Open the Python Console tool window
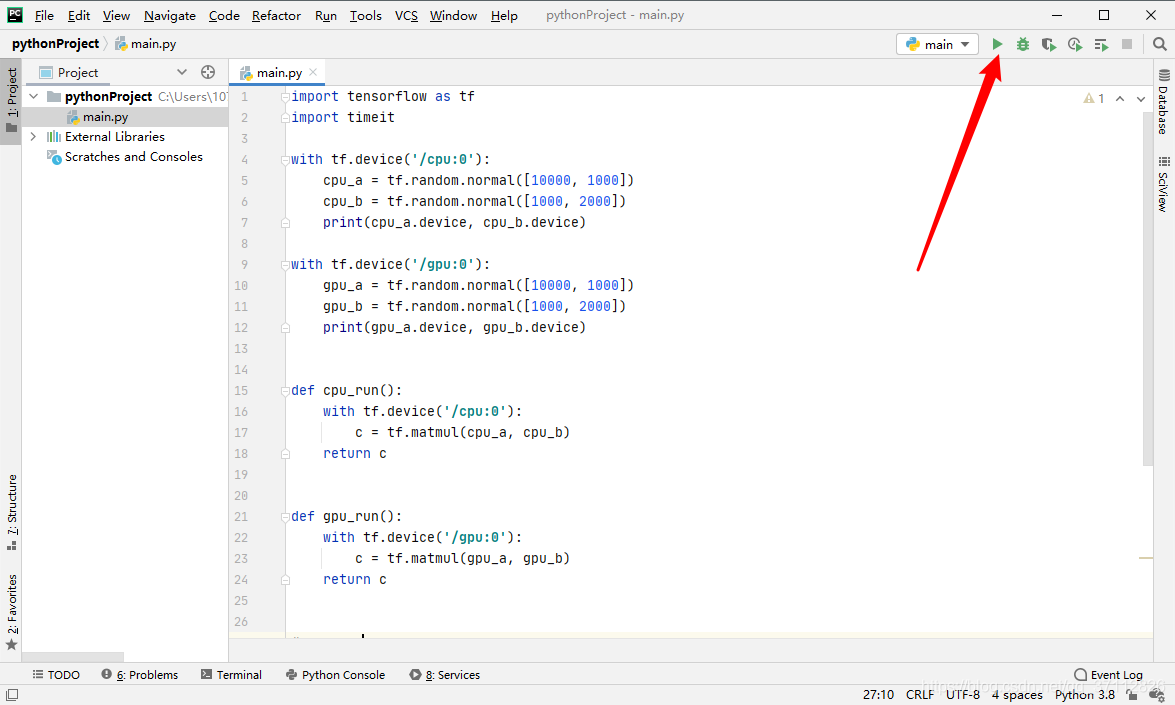1175x705 pixels. [336, 675]
